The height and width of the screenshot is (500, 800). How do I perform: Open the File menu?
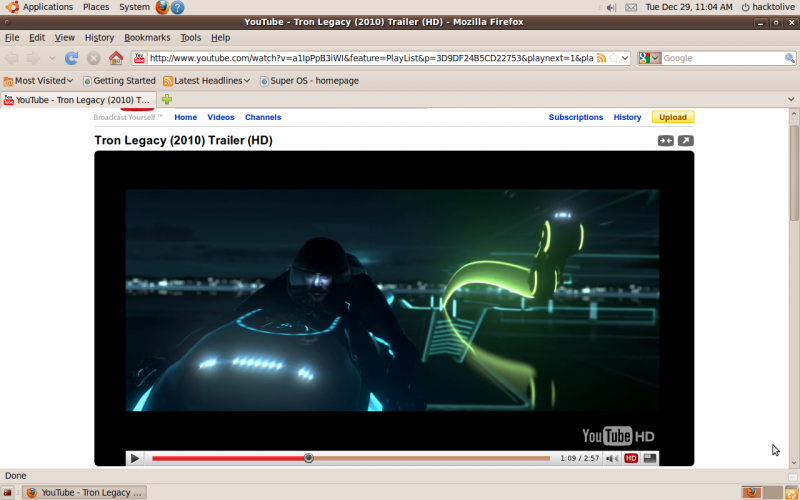(12, 38)
